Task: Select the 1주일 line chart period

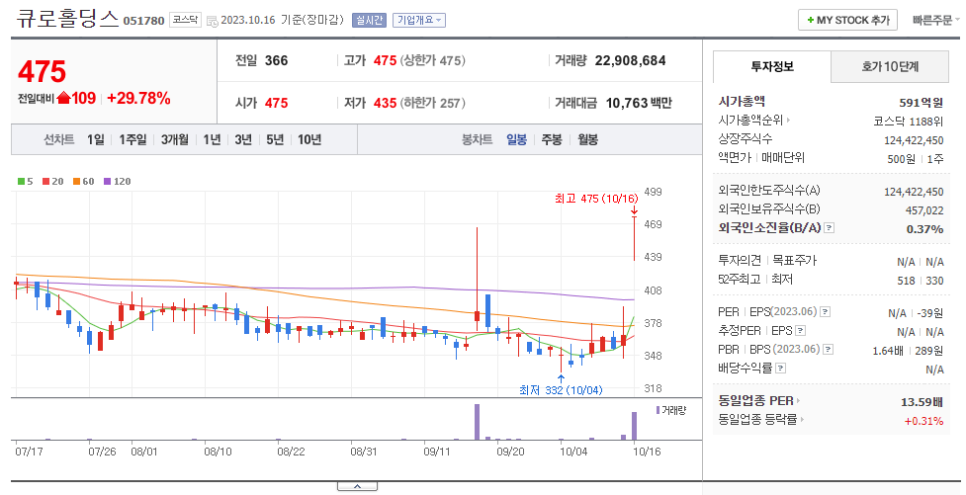Action: tap(133, 140)
